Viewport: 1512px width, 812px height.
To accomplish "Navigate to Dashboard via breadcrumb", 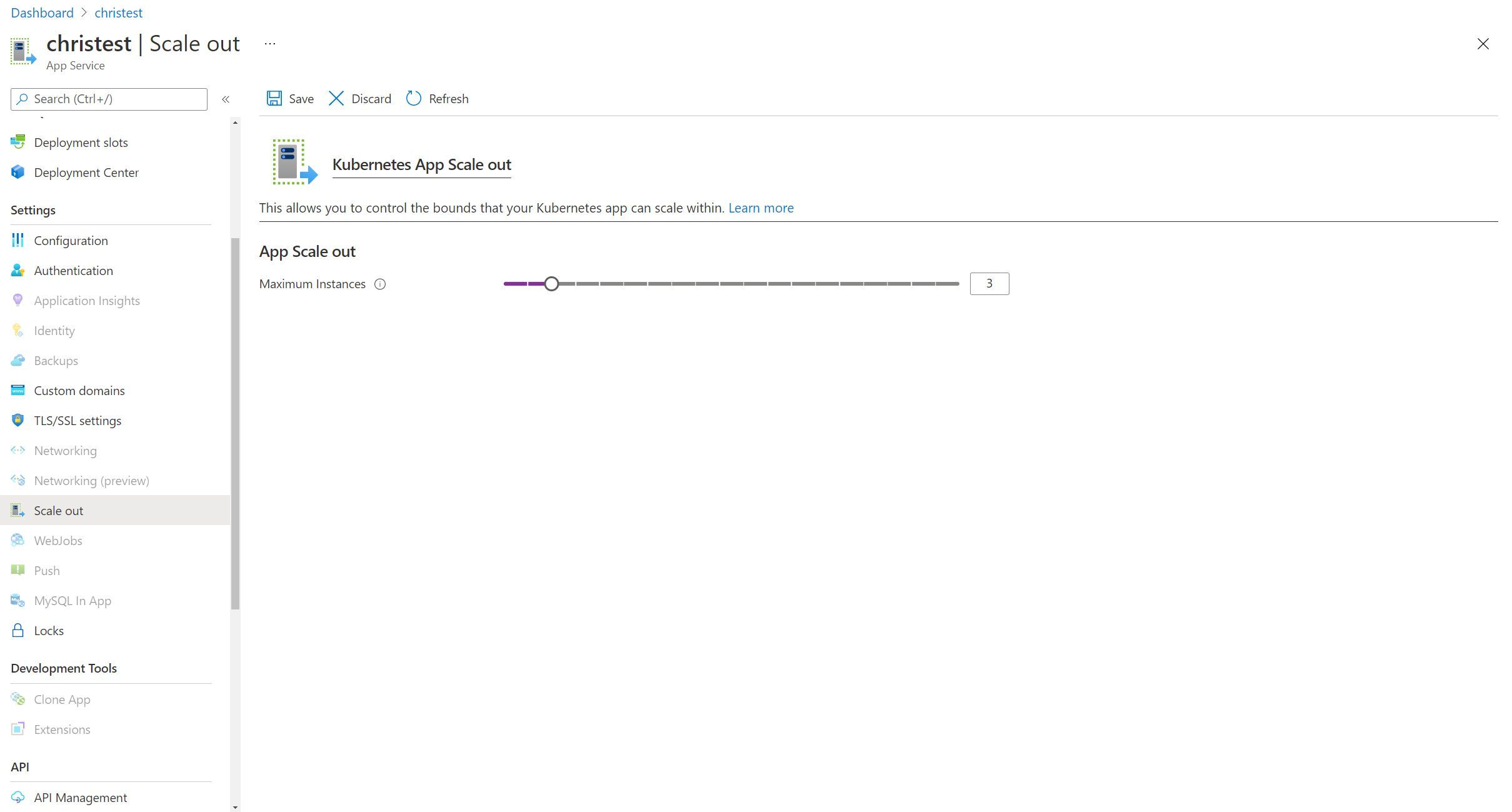I will pyautogui.click(x=41, y=13).
